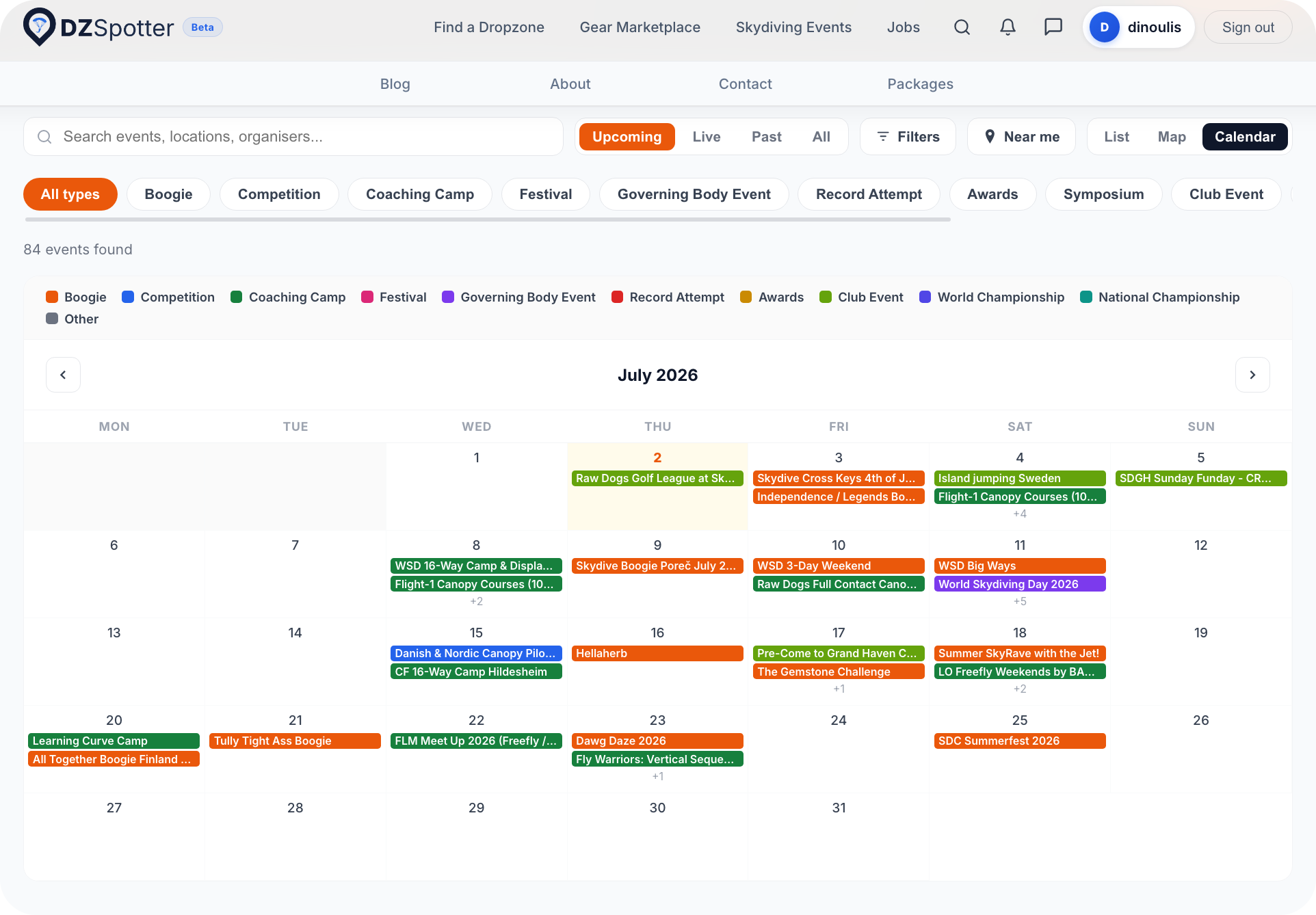Open SDGH Sunday Funday event
This screenshot has width=1316, height=915.
point(1201,479)
